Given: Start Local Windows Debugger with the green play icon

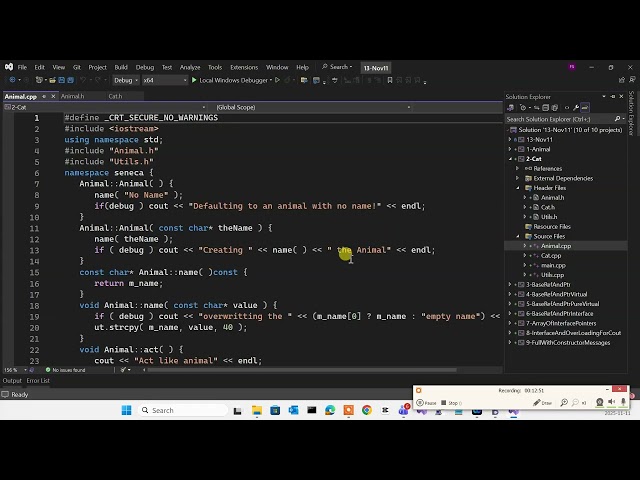Looking at the screenshot, I should [194, 80].
